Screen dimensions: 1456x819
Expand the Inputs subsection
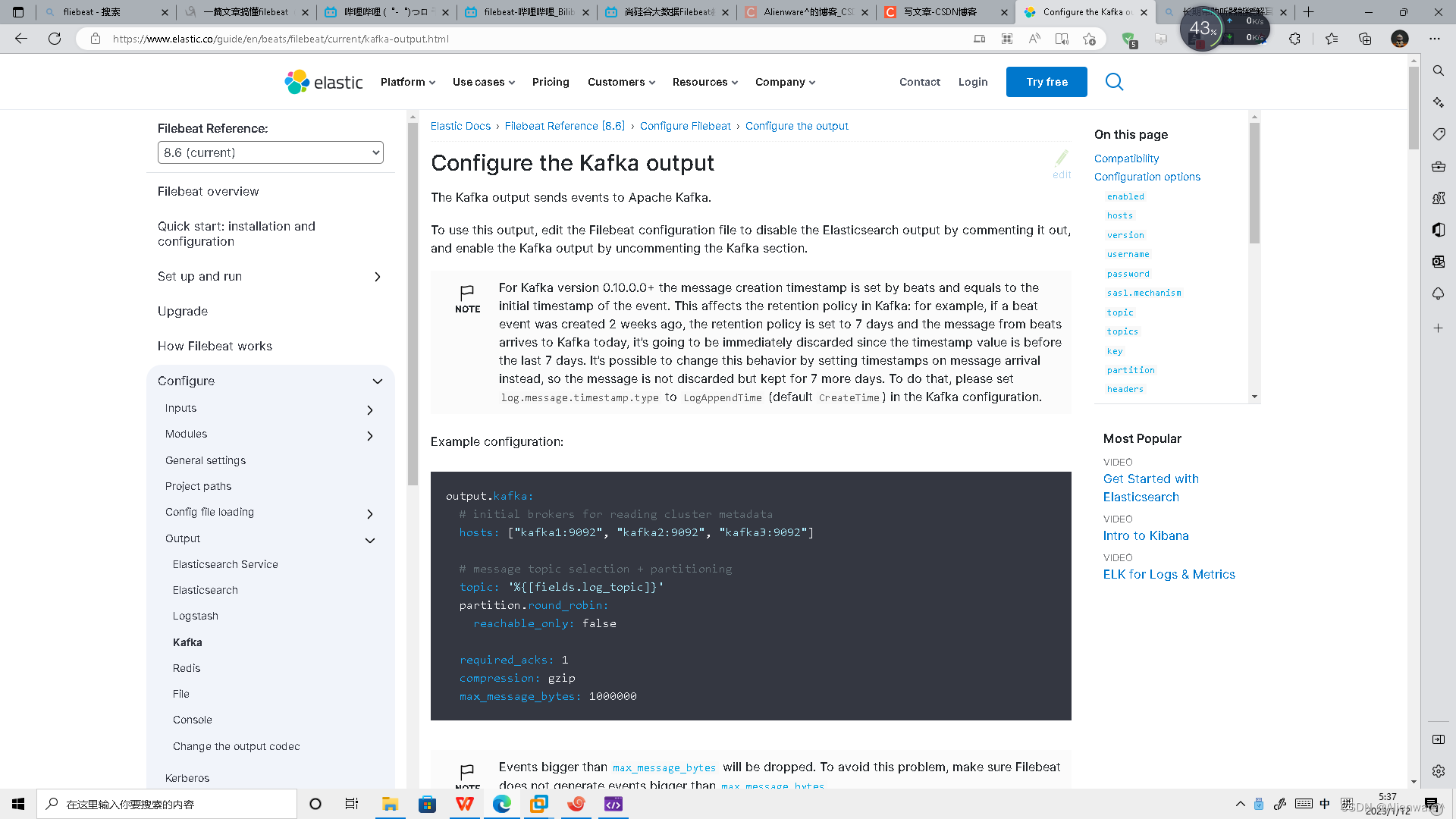[370, 410]
